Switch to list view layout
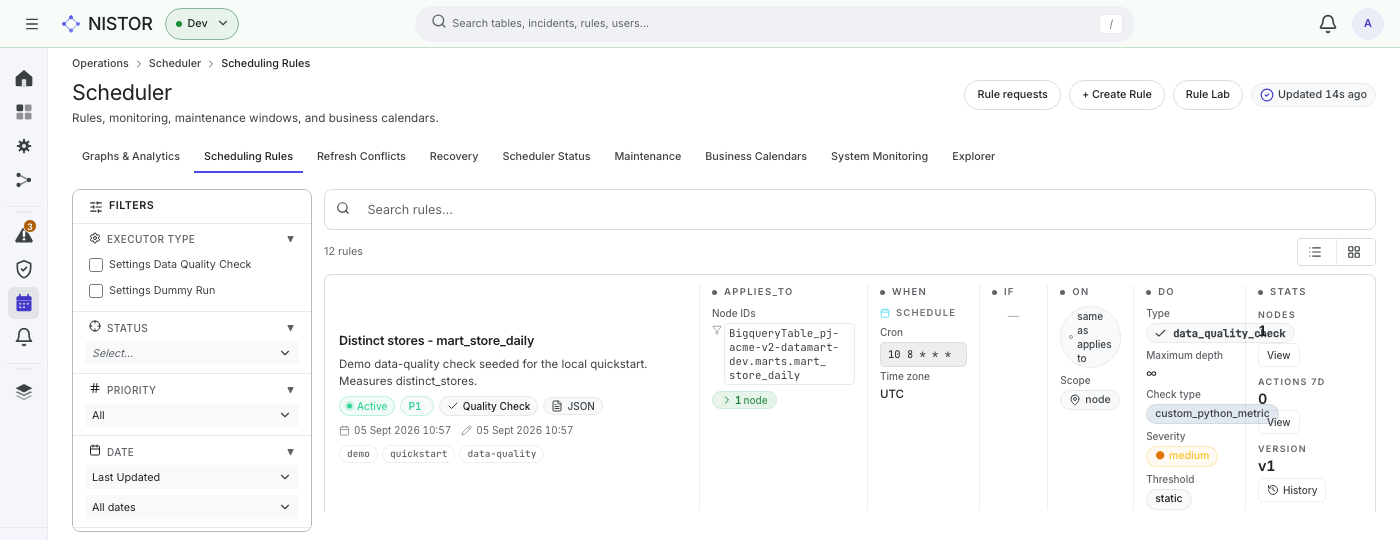This screenshot has height=540, width=1400. tap(1316, 252)
